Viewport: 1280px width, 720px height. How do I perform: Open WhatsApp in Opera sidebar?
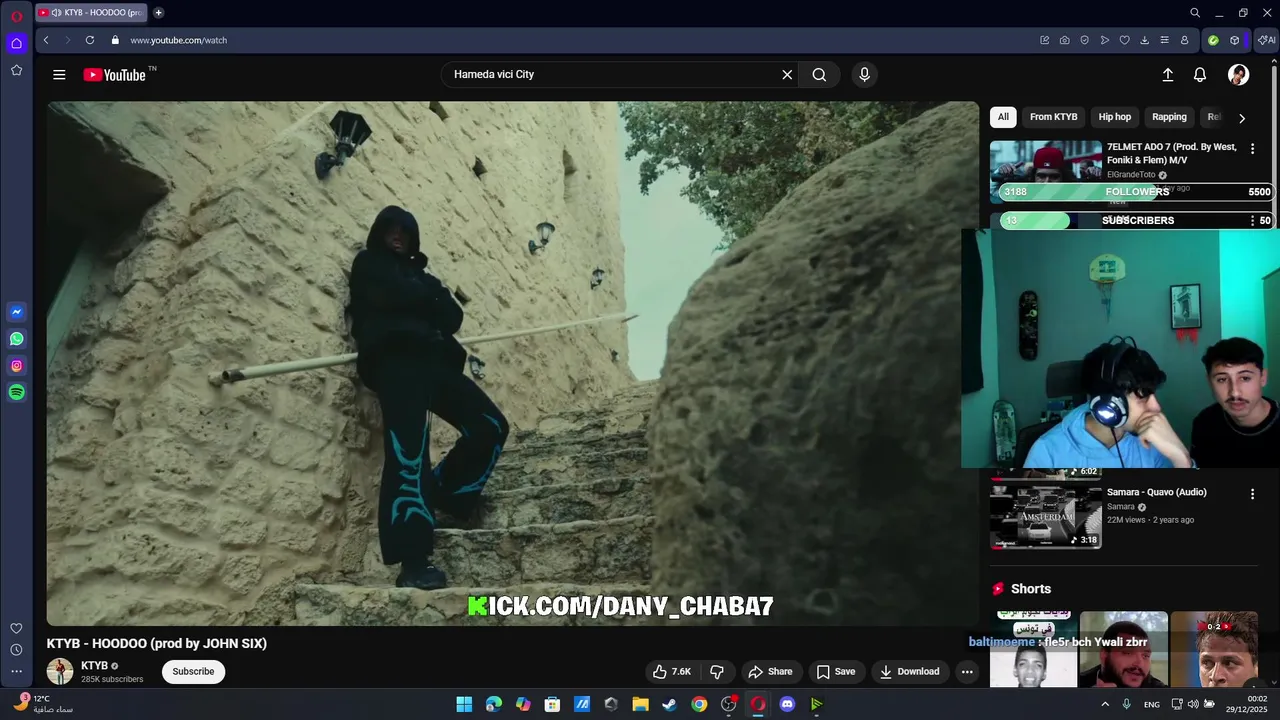click(16, 339)
